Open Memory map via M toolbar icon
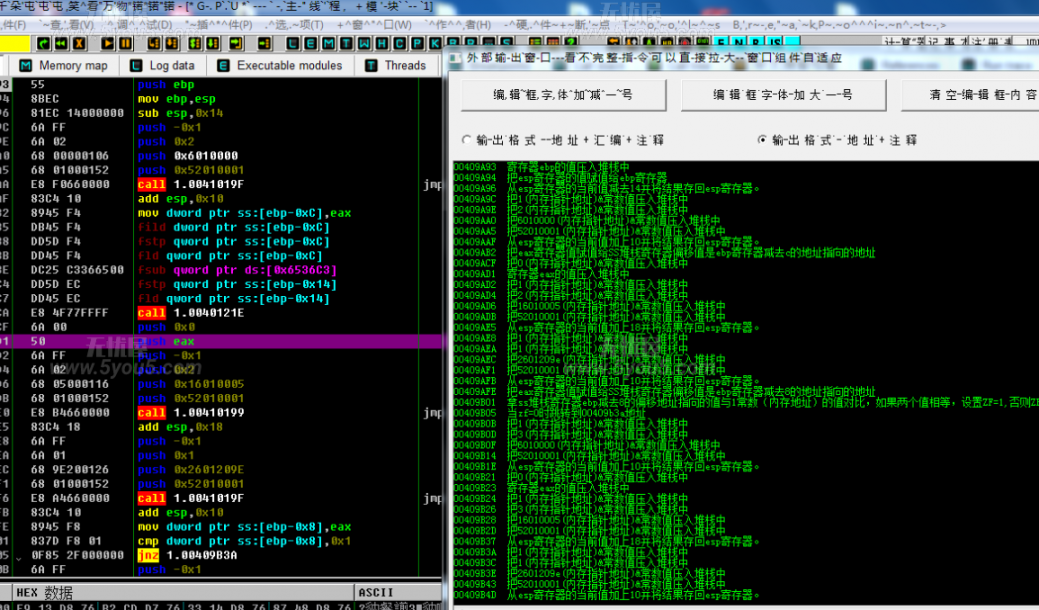 click(329, 44)
